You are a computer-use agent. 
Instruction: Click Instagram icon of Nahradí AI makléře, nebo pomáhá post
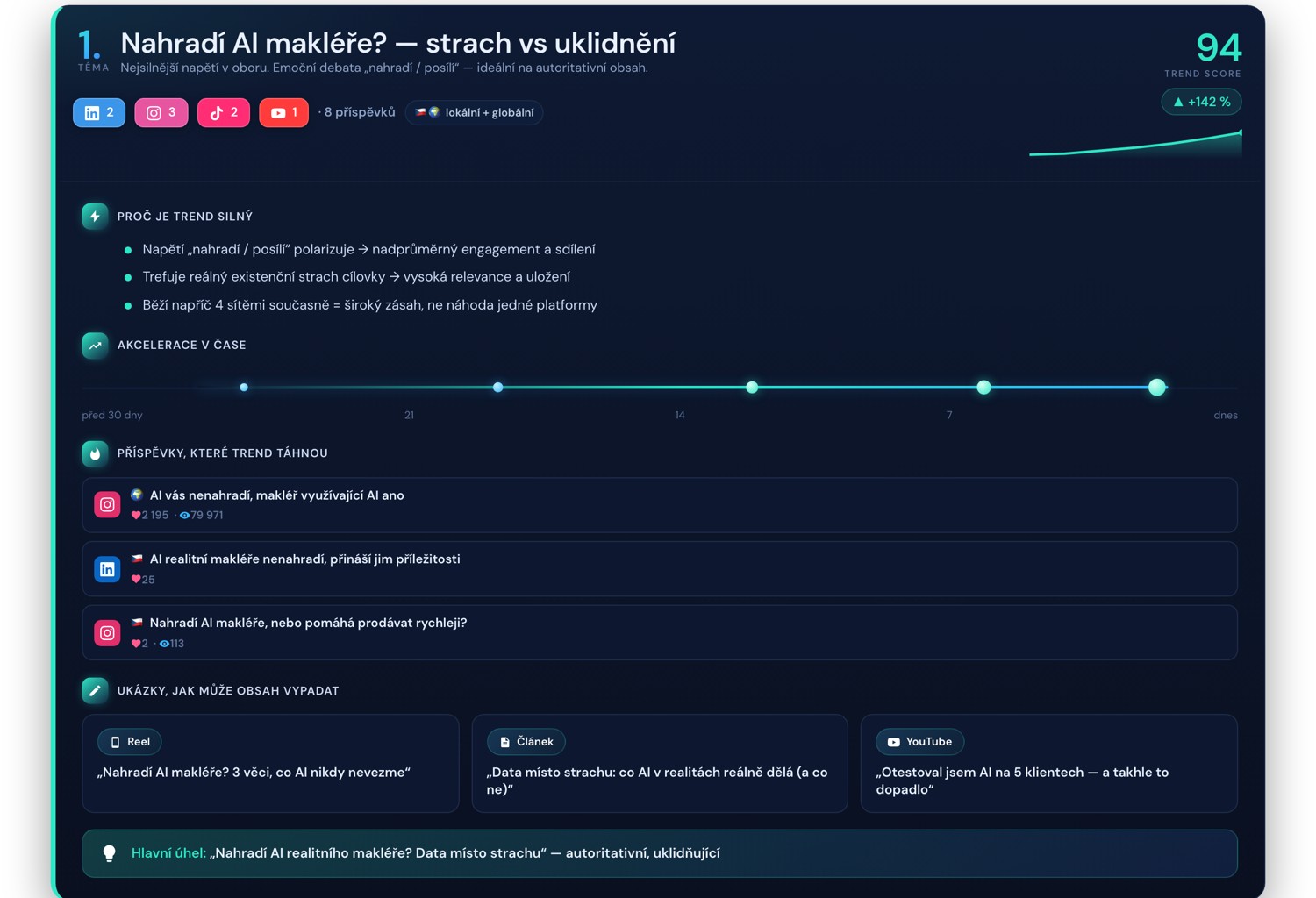(x=107, y=632)
